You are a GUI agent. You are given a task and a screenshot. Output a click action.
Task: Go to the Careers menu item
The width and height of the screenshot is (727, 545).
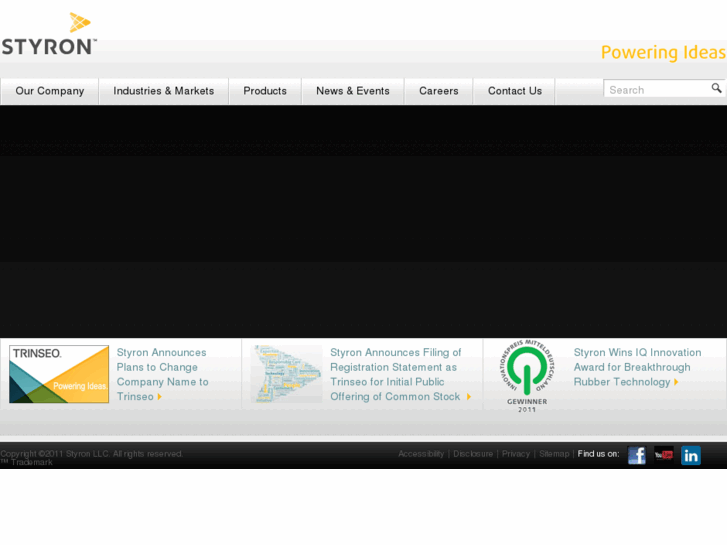439,91
